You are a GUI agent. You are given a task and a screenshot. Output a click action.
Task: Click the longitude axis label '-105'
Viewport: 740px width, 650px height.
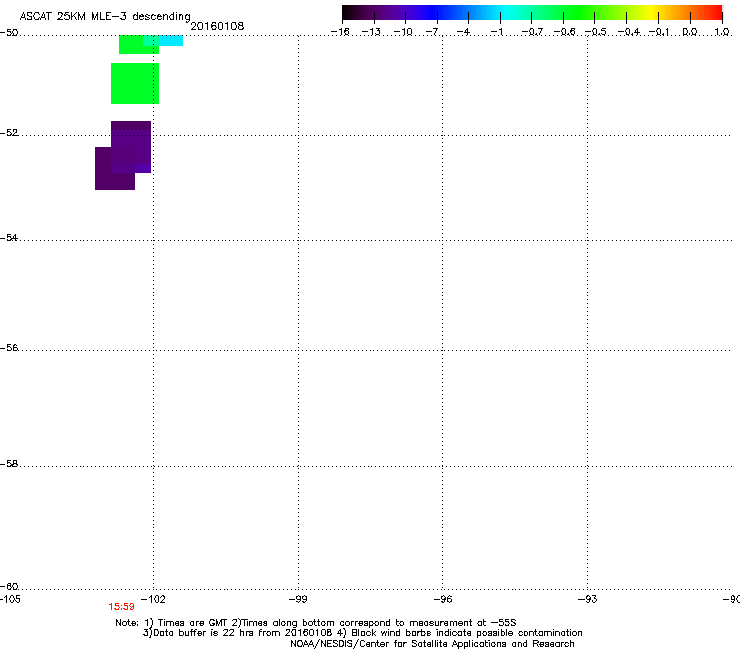click(10, 599)
